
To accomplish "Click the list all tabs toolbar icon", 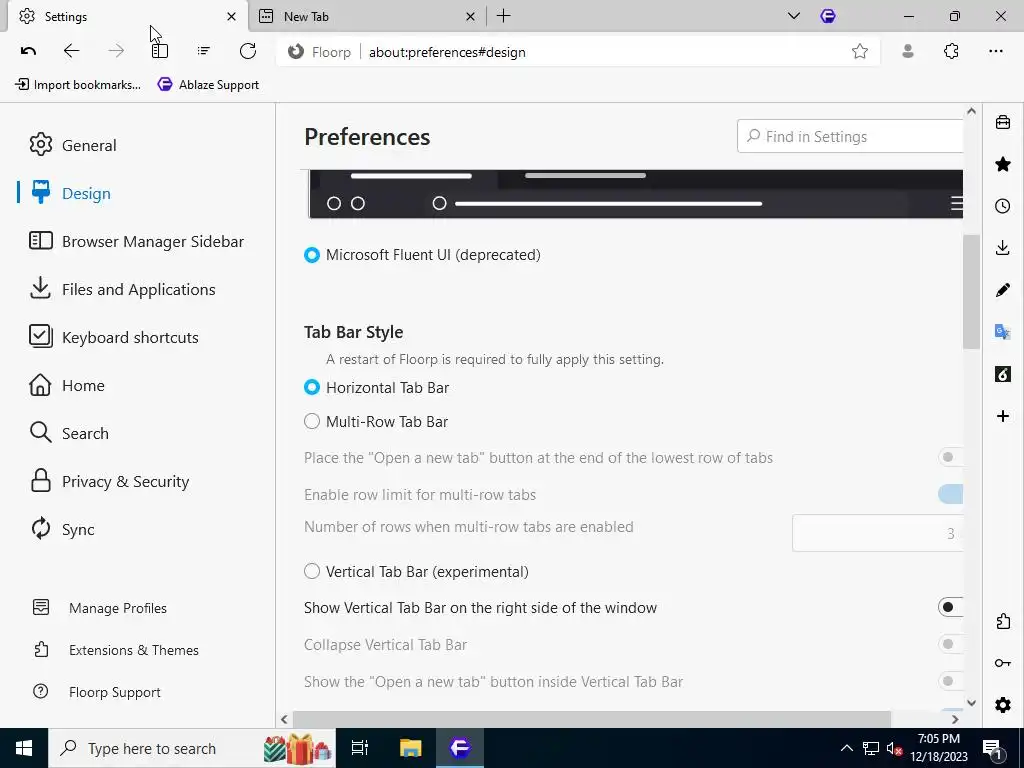I will click(x=204, y=51).
